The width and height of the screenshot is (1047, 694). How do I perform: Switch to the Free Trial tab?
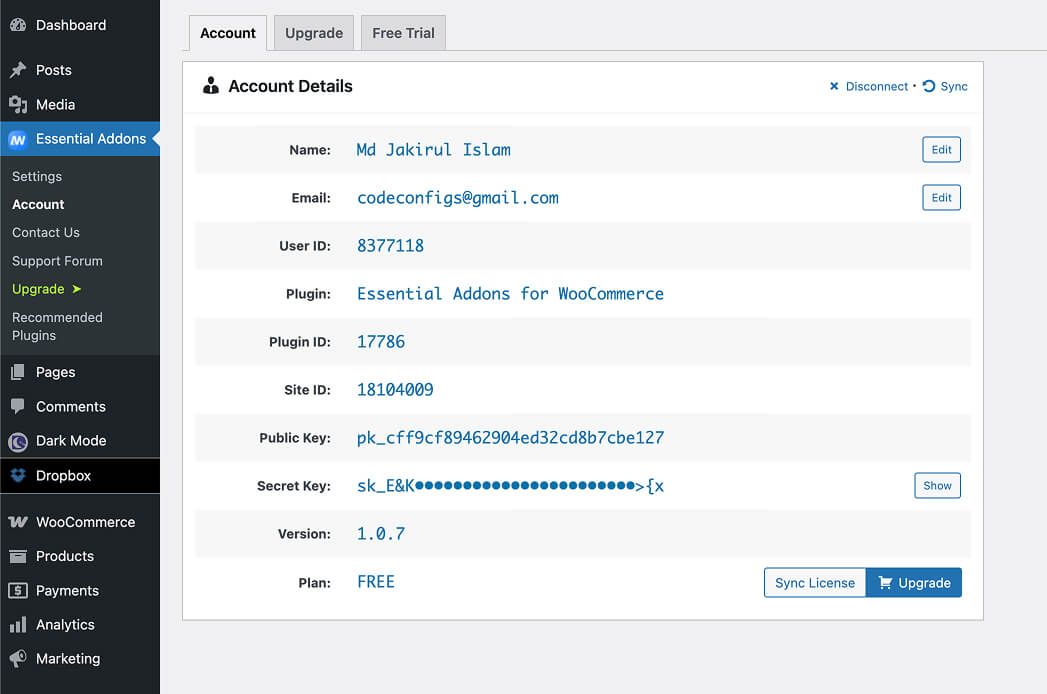click(x=403, y=33)
